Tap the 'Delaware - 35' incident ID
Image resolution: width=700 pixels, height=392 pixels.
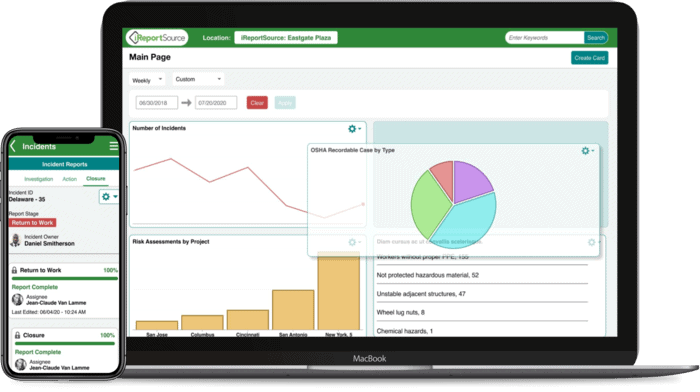pos(27,200)
